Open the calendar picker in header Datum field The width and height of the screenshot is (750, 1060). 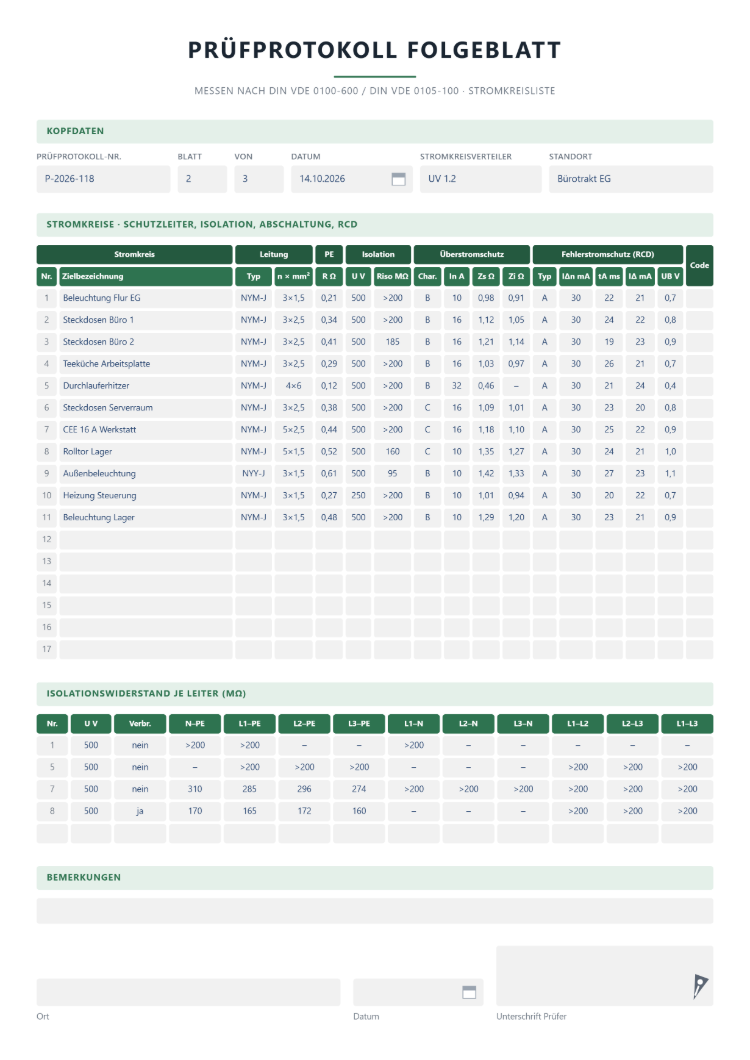click(x=398, y=179)
